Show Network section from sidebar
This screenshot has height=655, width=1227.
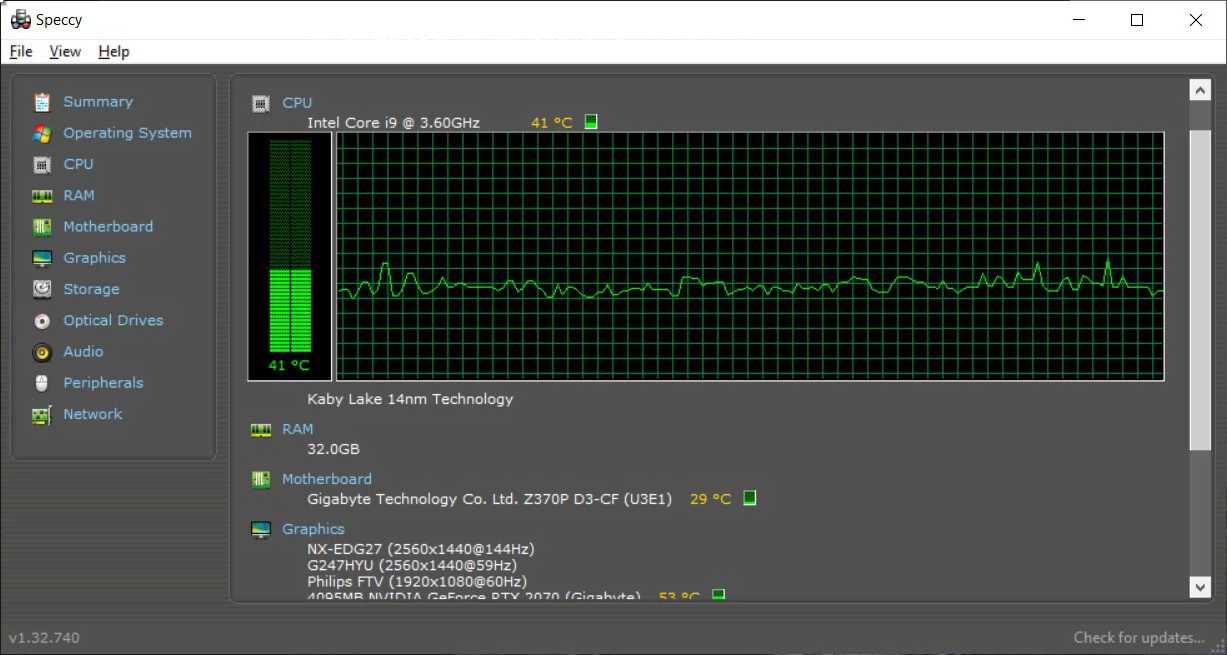pos(92,414)
